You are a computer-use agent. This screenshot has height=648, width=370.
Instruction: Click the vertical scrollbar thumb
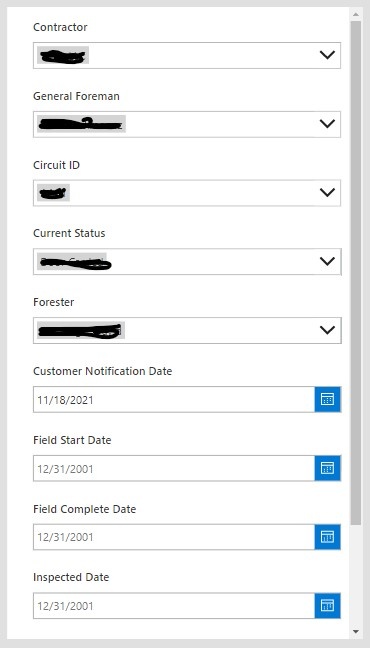coord(356,273)
